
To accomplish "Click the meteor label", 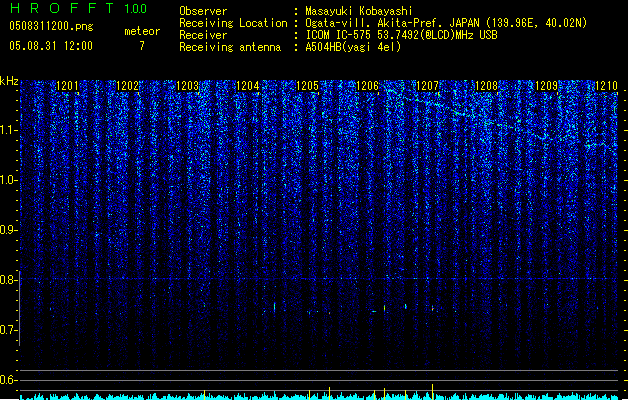I will point(142,31).
